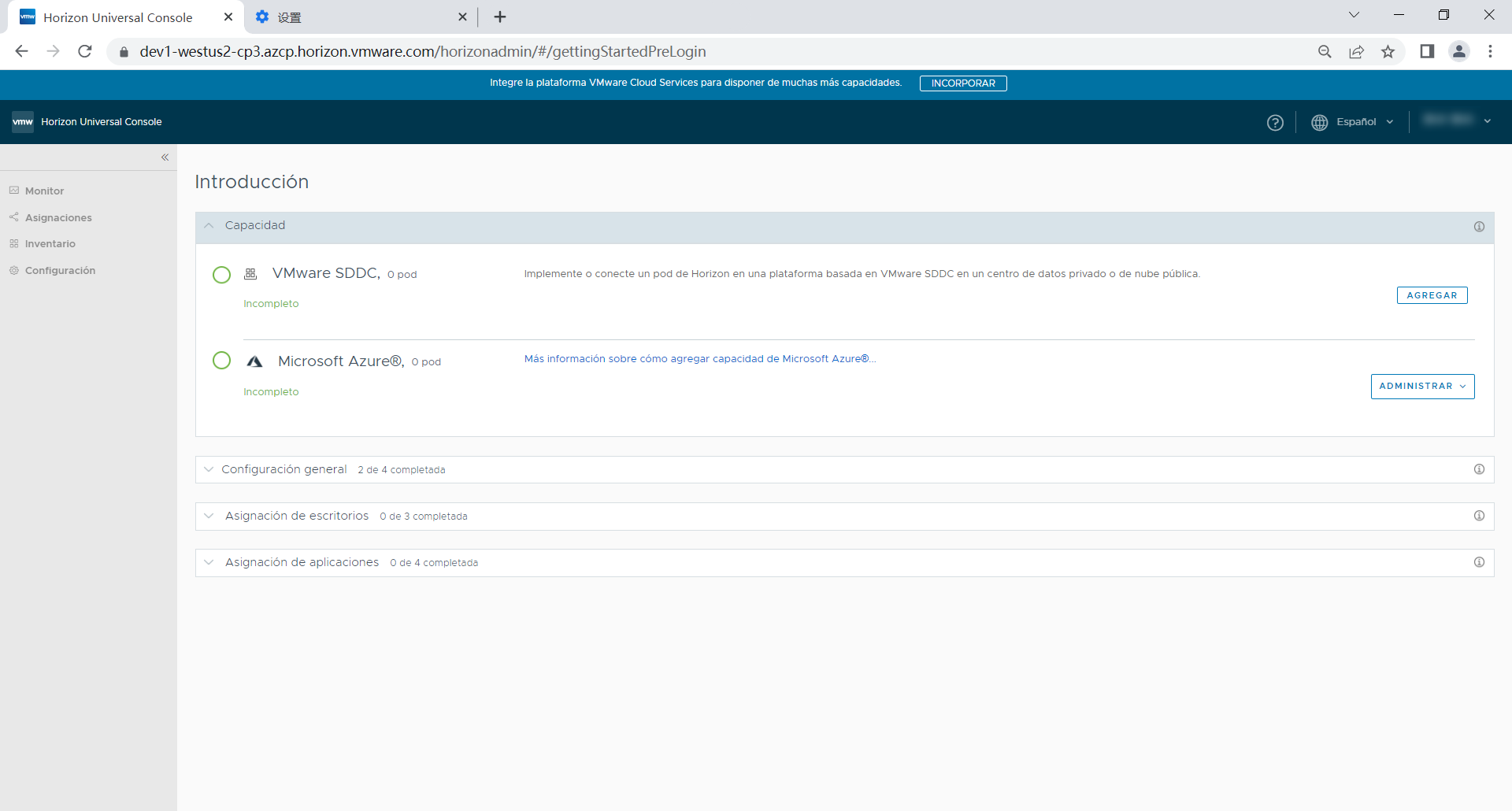Click the Microsoft Azure status circle

pos(222,361)
